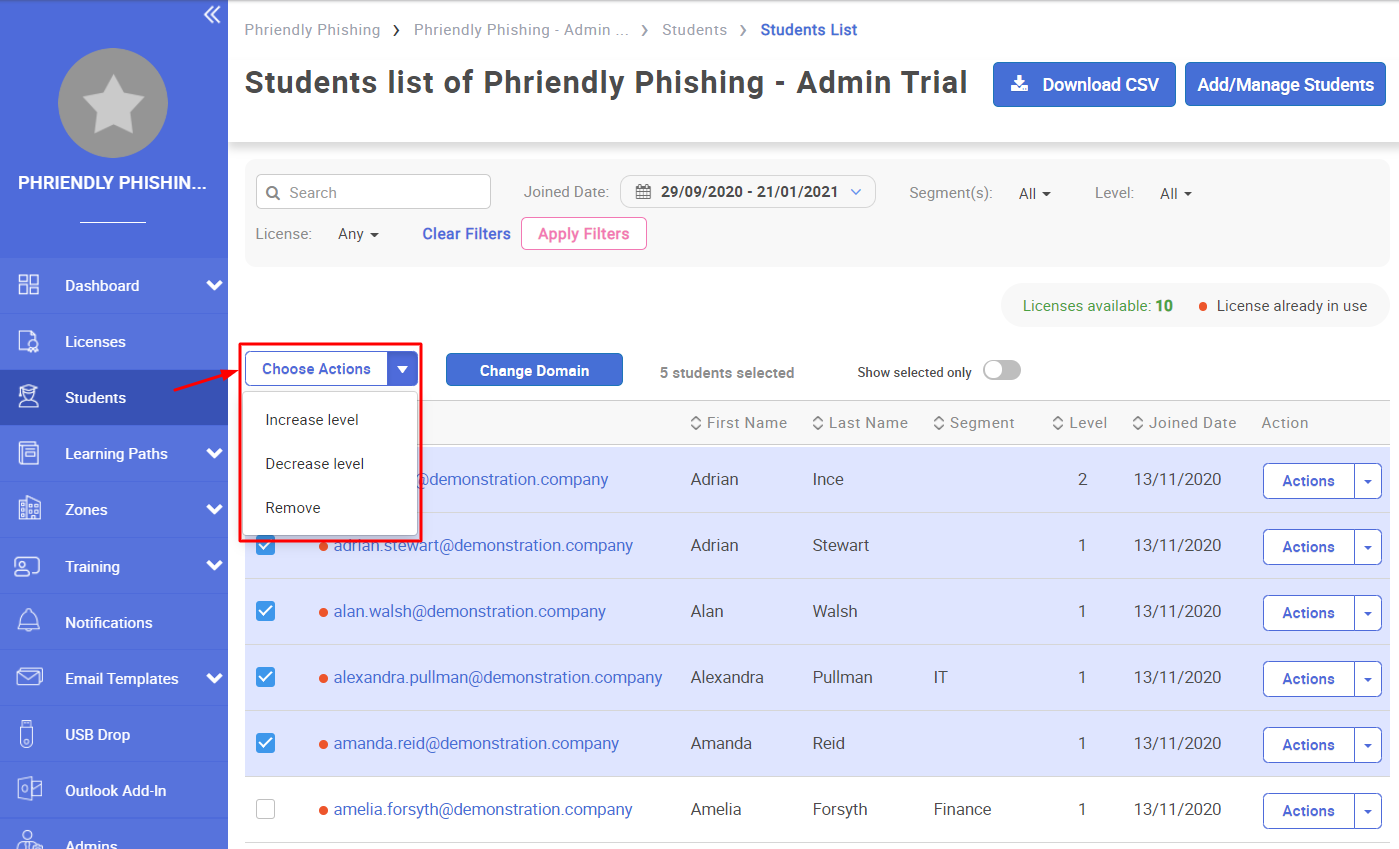Open Actions caret for Amanda Reid row
Image resolution: width=1399 pixels, height=849 pixels.
click(x=1368, y=745)
